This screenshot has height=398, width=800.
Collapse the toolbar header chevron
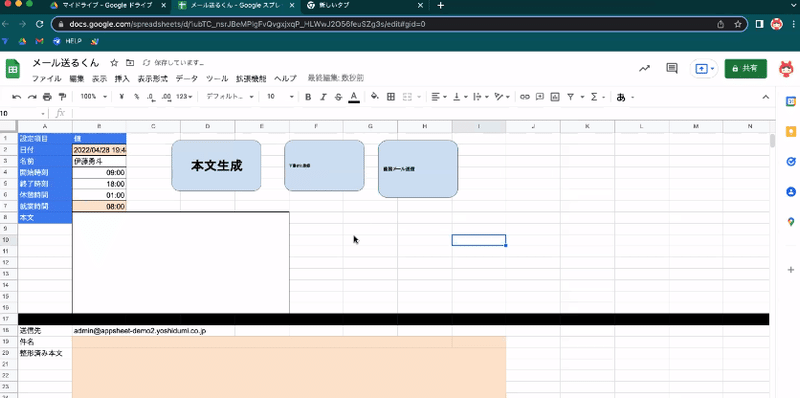pos(765,97)
